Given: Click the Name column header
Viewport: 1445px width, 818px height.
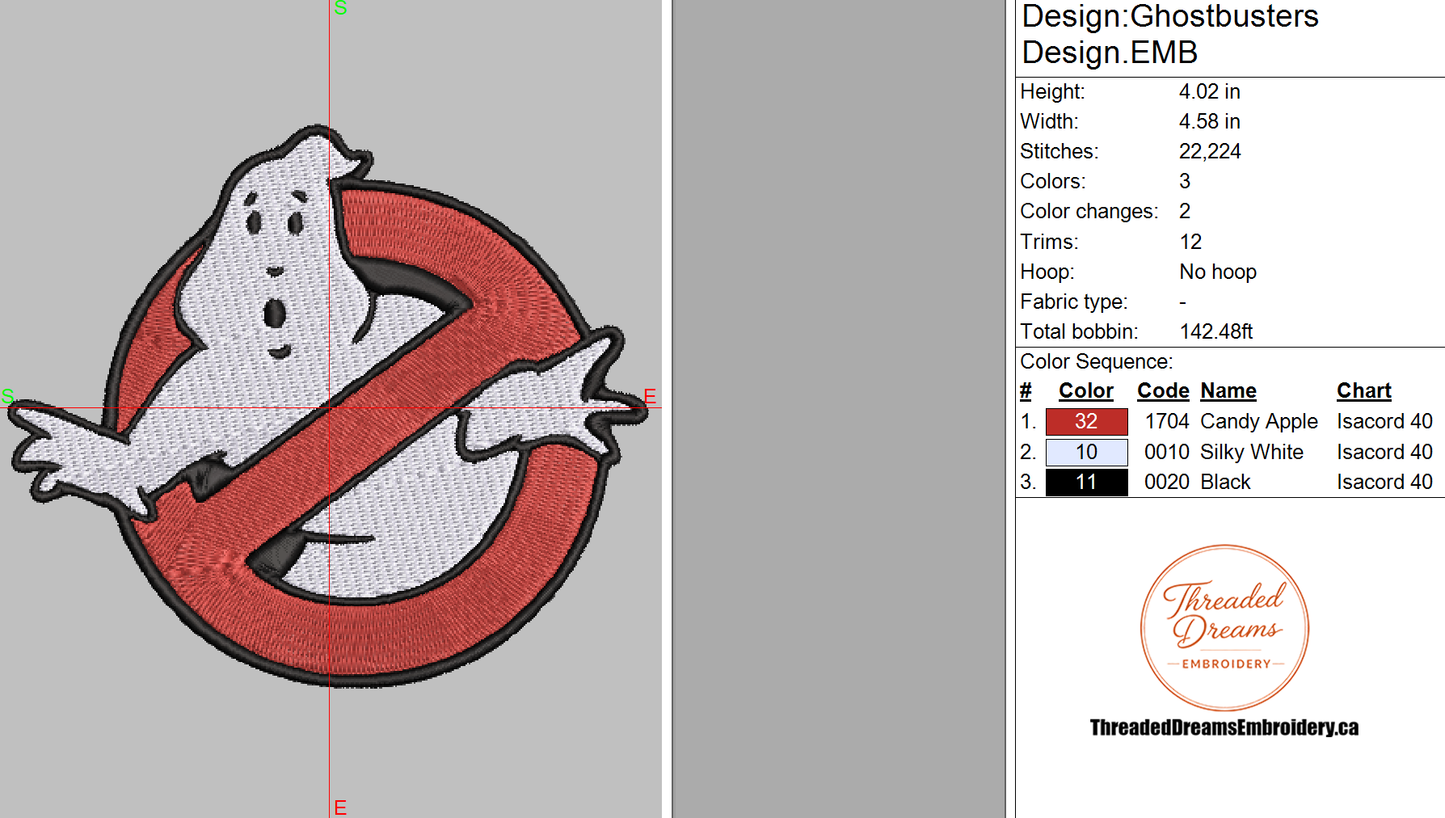Looking at the screenshot, I should click(x=1228, y=391).
